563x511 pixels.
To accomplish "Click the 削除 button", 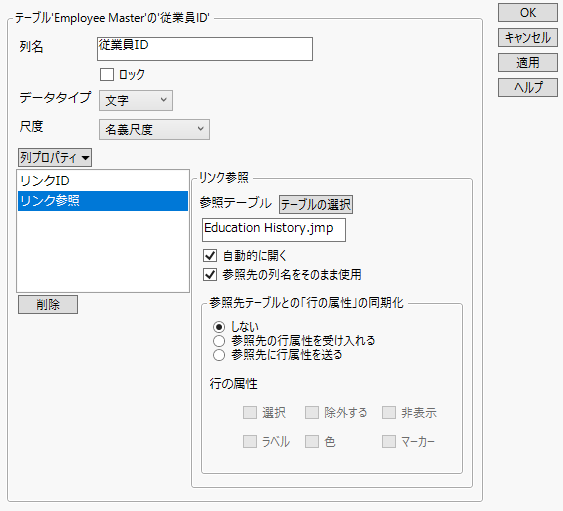I will [48, 305].
